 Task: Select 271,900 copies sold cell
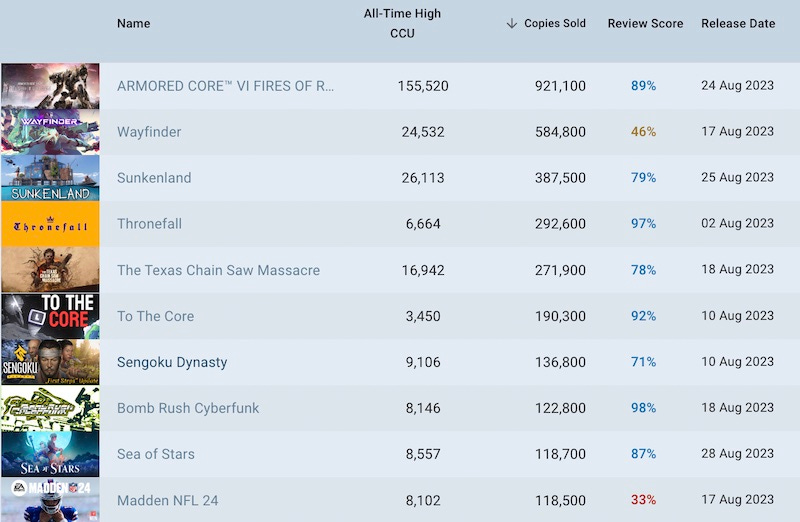[x=560, y=270]
